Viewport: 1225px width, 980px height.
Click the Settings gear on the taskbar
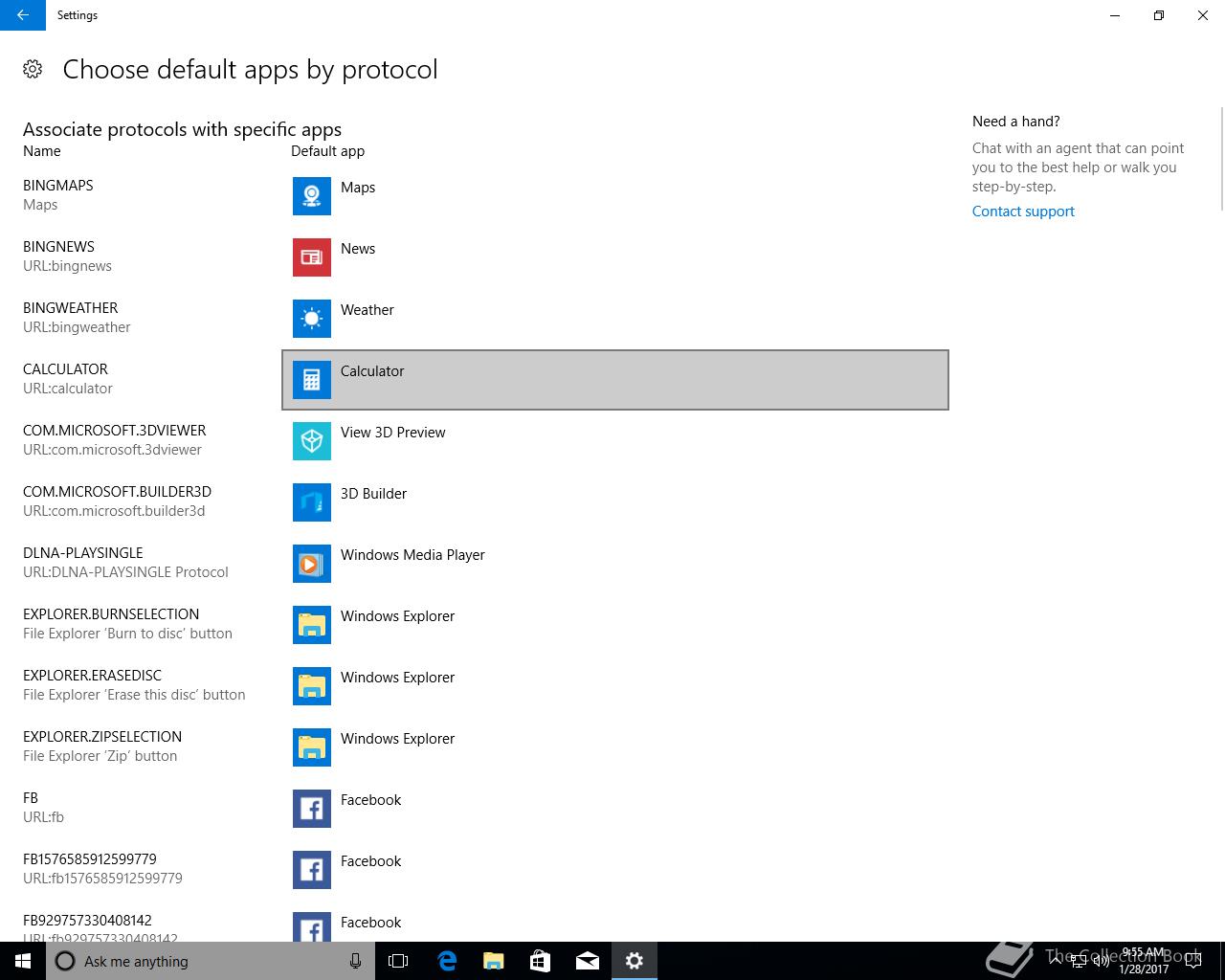point(634,961)
